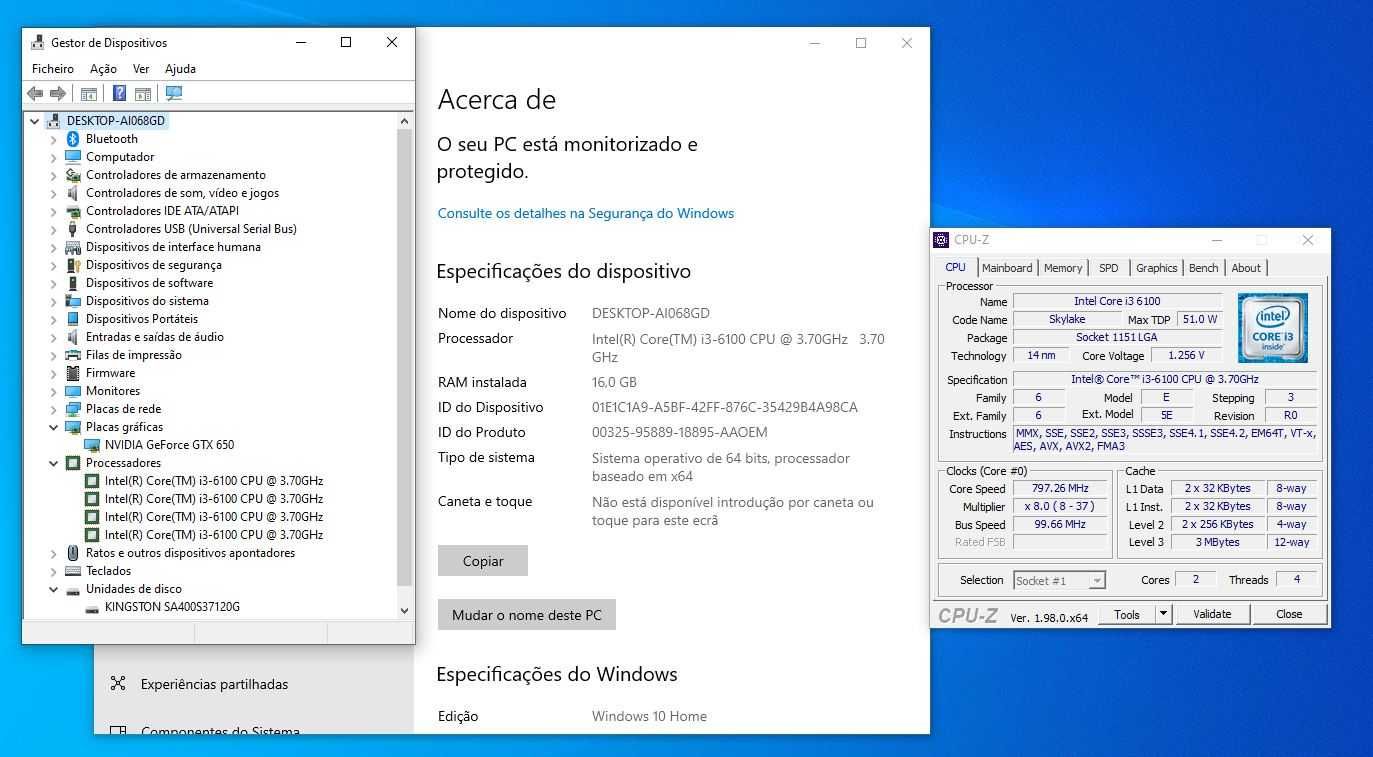Click the Controladores USB category icon
The image size is (1373, 757).
[x=73, y=229]
